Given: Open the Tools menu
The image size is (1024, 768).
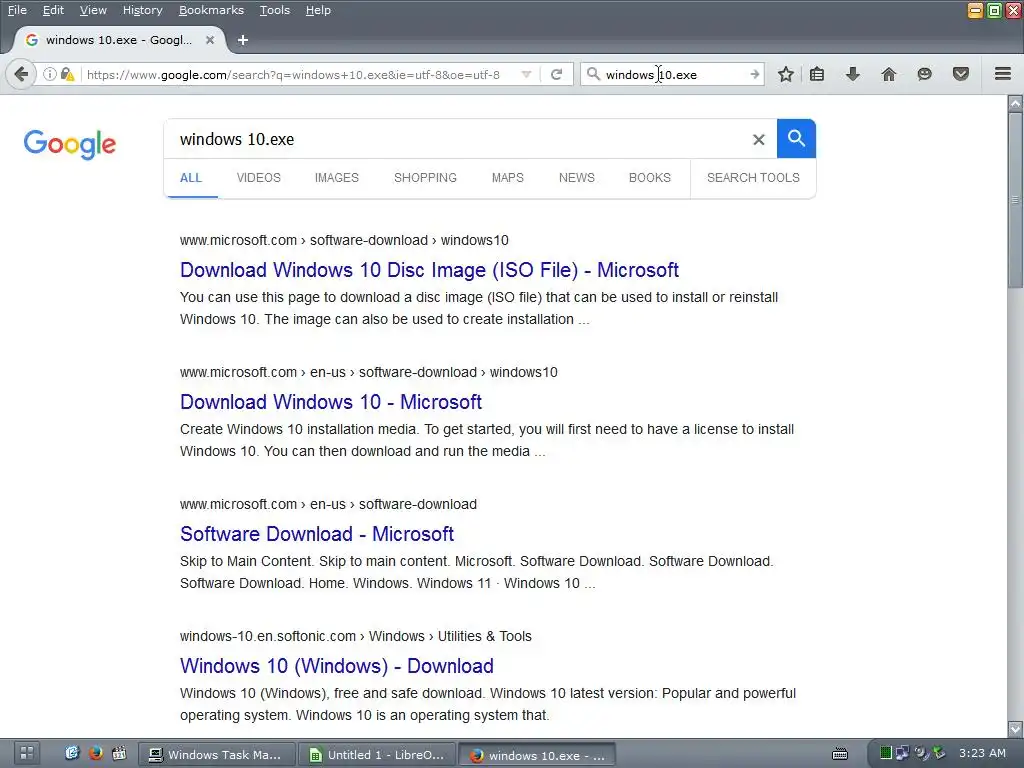Looking at the screenshot, I should (274, 10).
